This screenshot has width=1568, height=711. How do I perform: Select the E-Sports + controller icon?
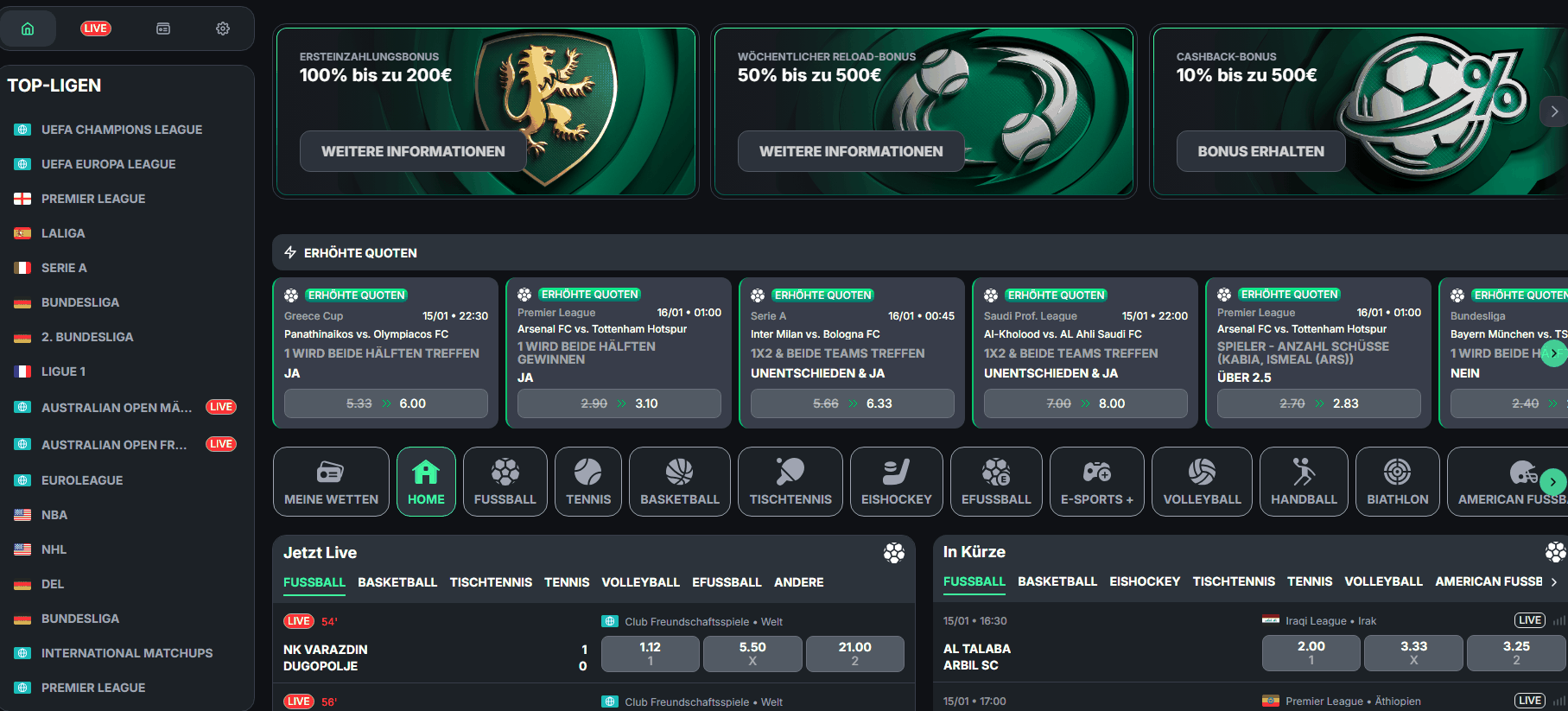1097,472
